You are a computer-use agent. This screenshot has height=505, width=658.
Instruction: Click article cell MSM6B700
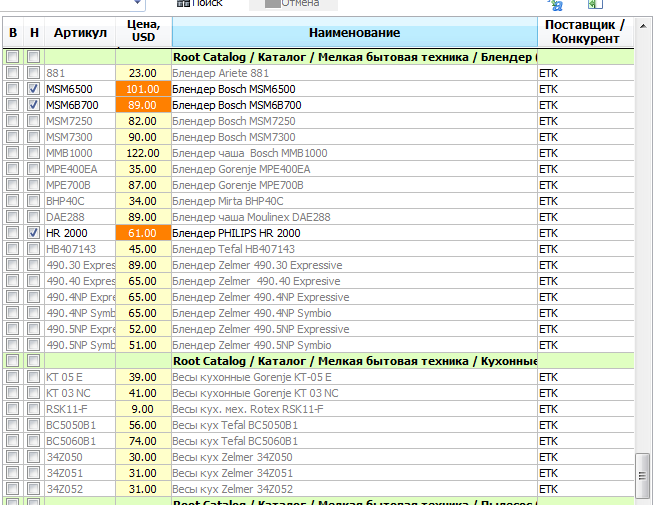[80, 105]
